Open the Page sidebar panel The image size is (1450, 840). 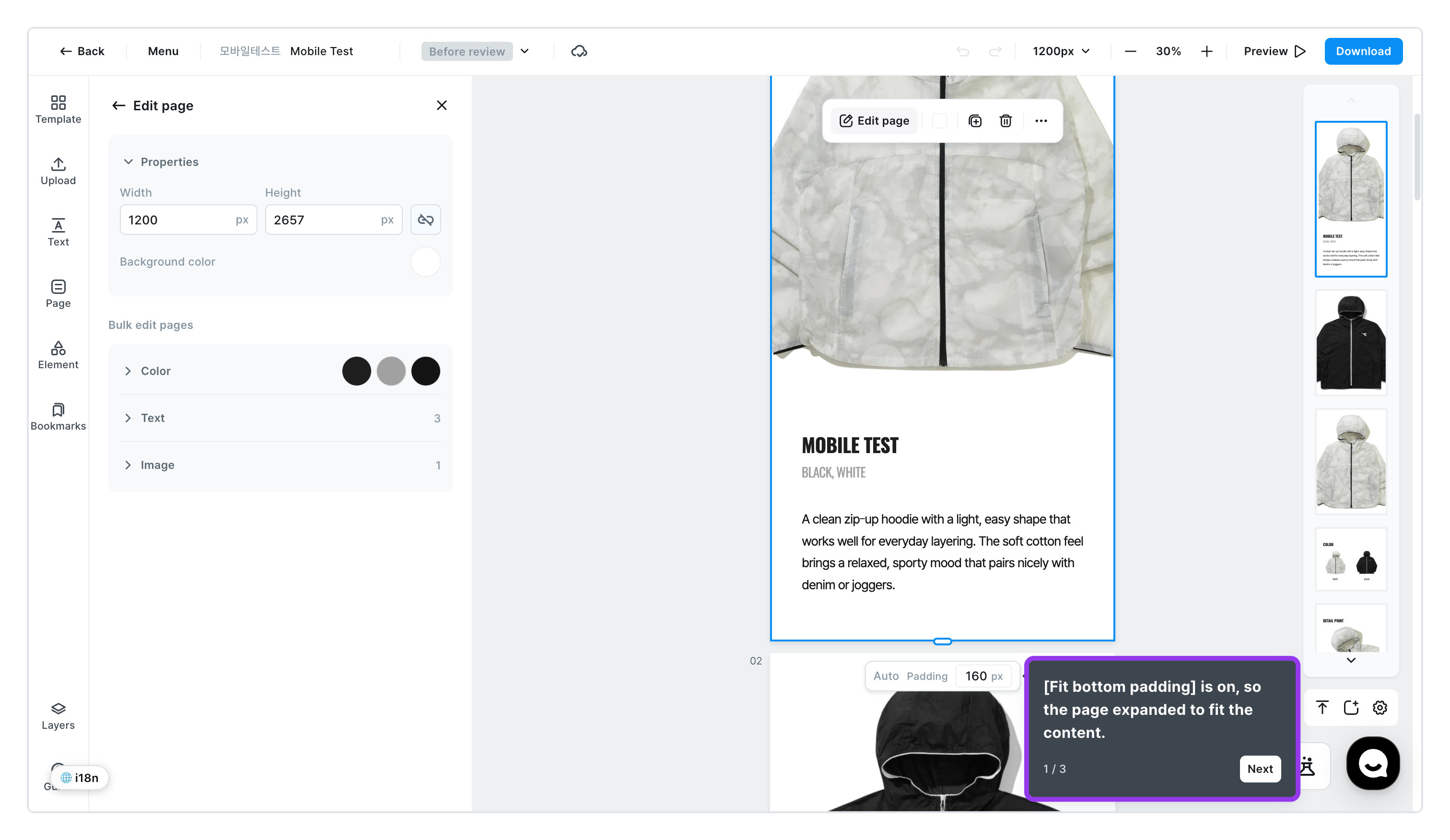(x=58, y=294)
